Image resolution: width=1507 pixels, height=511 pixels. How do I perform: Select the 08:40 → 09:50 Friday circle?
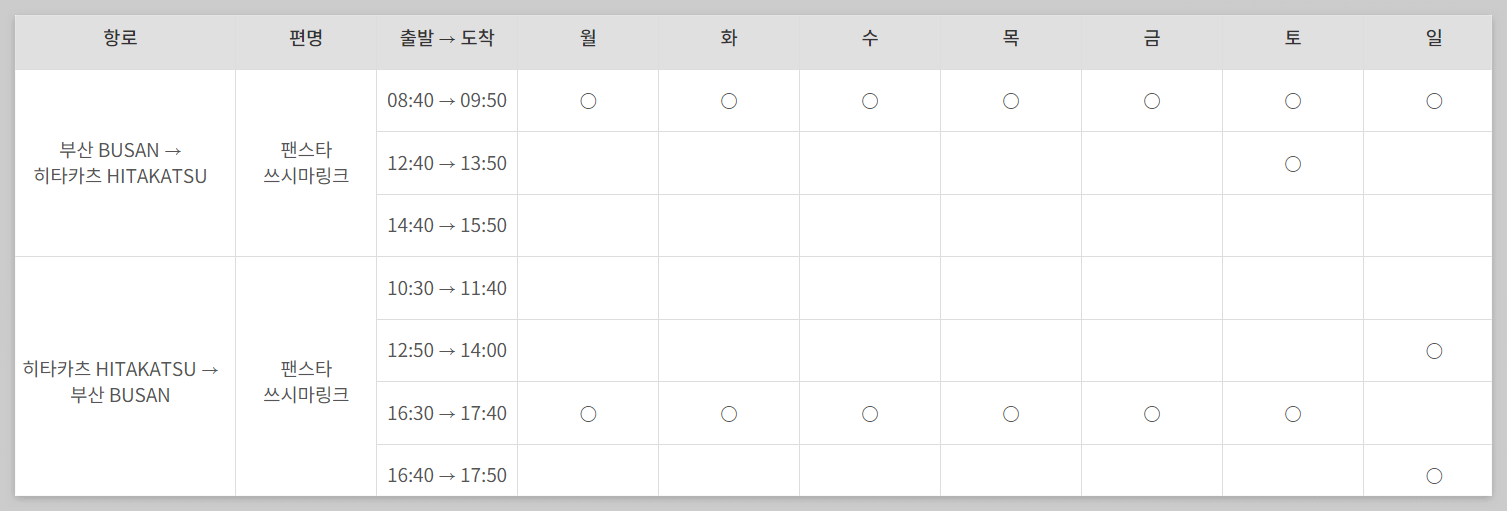tap(1152, 101)
